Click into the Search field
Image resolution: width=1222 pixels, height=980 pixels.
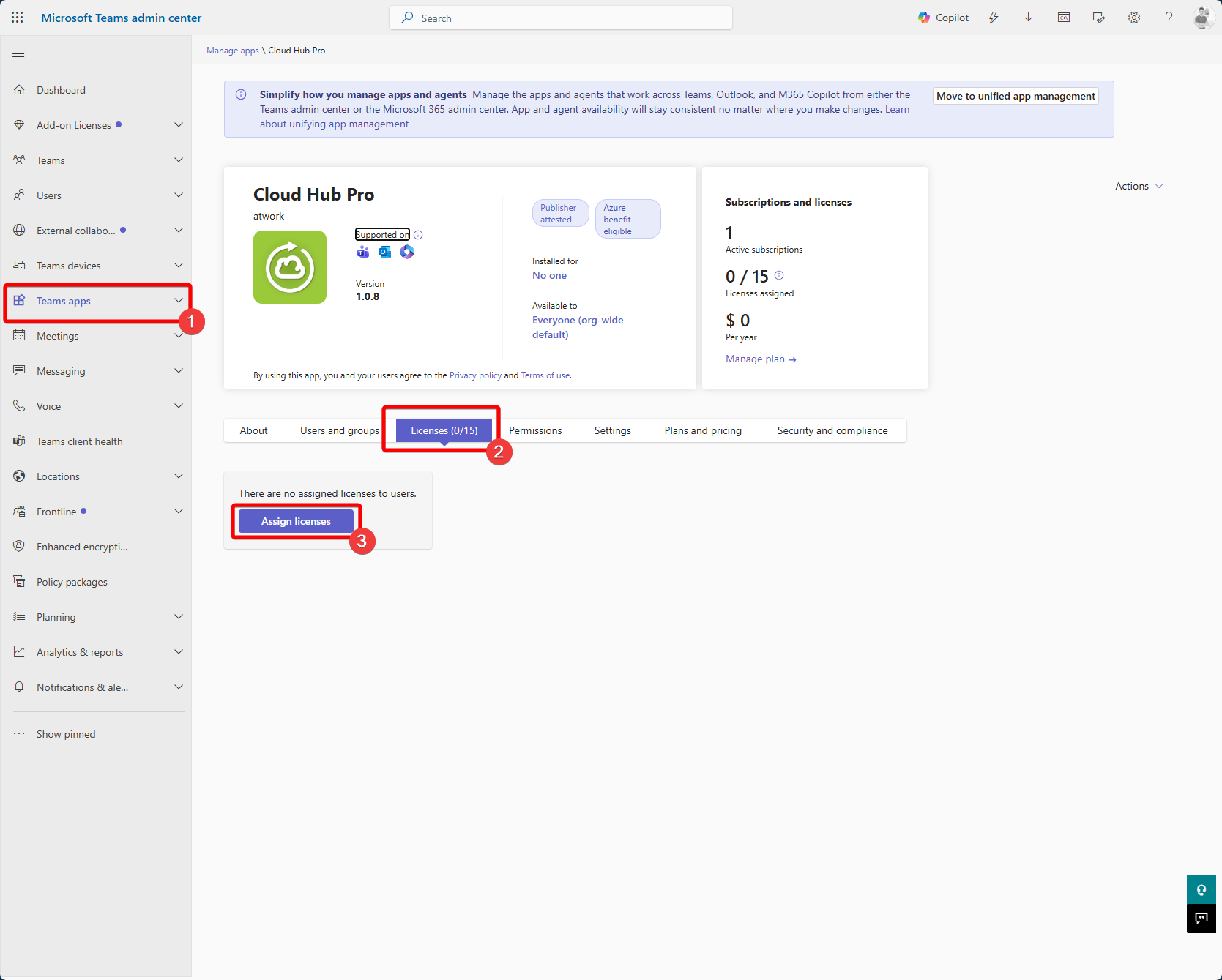[561, 18]
